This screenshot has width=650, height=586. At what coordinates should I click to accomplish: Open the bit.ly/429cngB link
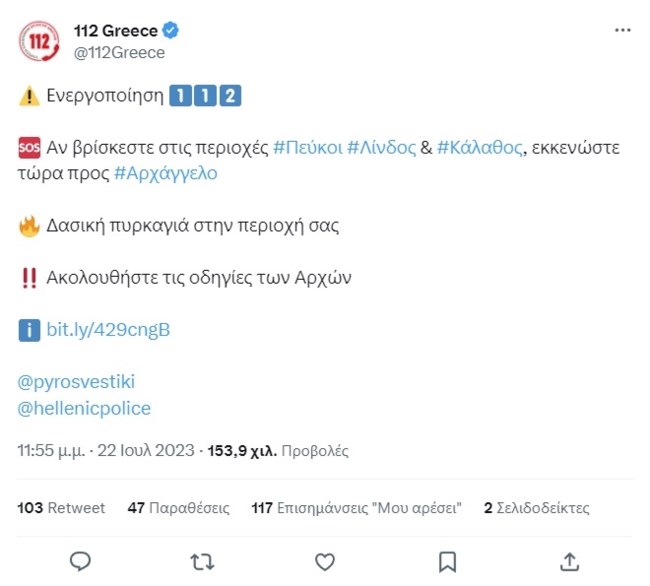pos(108,329)
